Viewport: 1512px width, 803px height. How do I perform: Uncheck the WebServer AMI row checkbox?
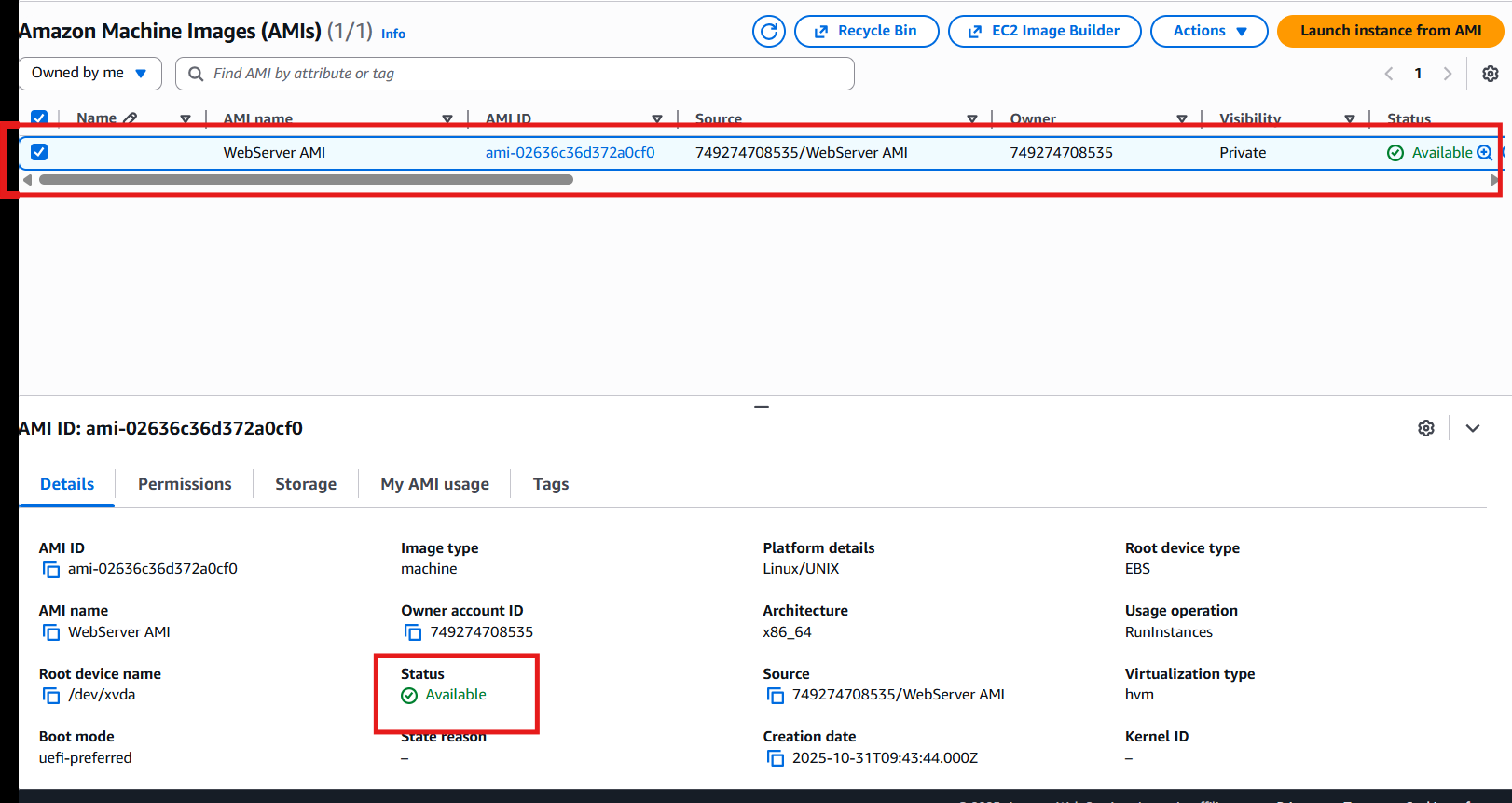39,152
